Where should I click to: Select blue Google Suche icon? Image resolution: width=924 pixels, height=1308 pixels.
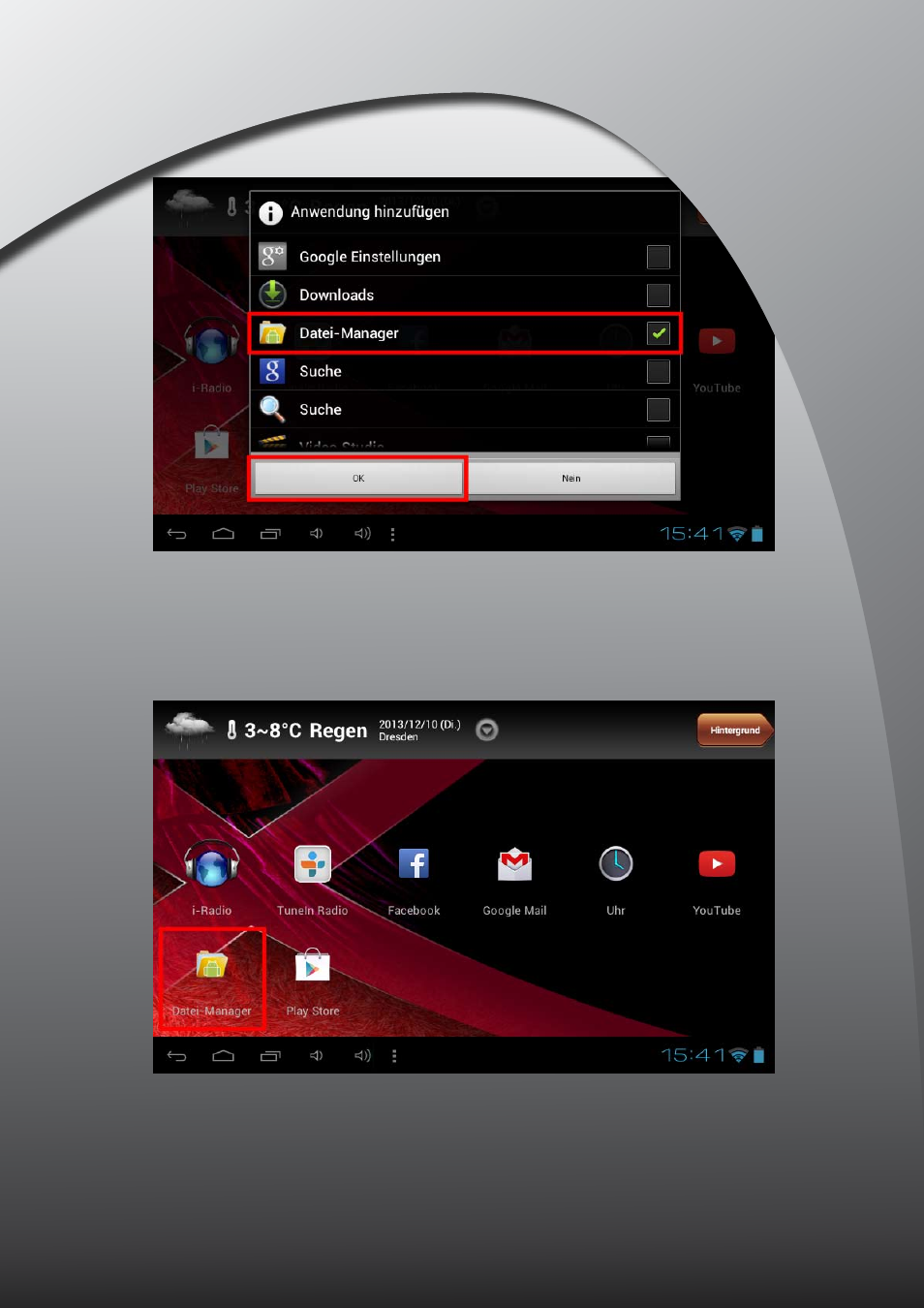273,370
